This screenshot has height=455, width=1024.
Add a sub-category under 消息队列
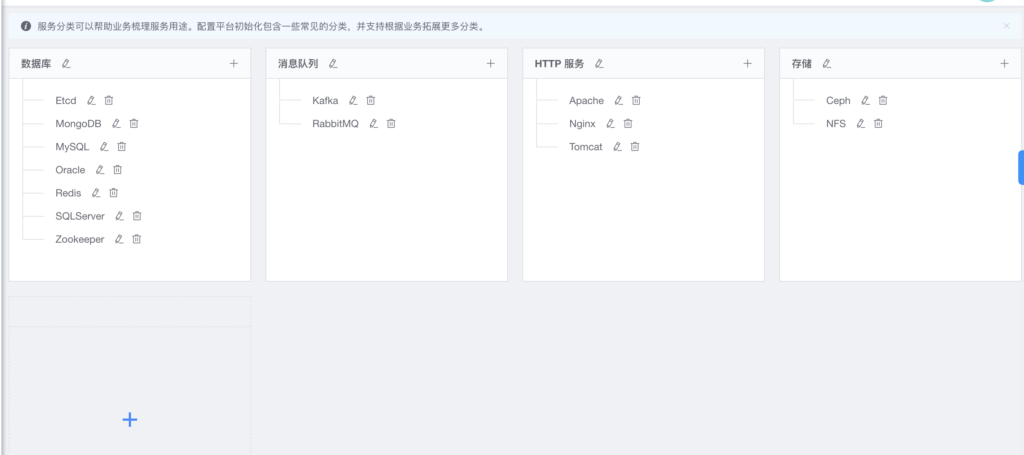(x=491, y=64)
